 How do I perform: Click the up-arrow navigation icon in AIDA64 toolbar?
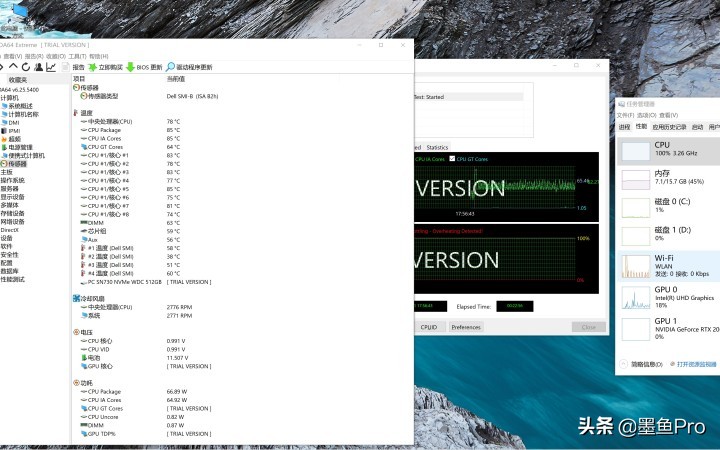13,67
